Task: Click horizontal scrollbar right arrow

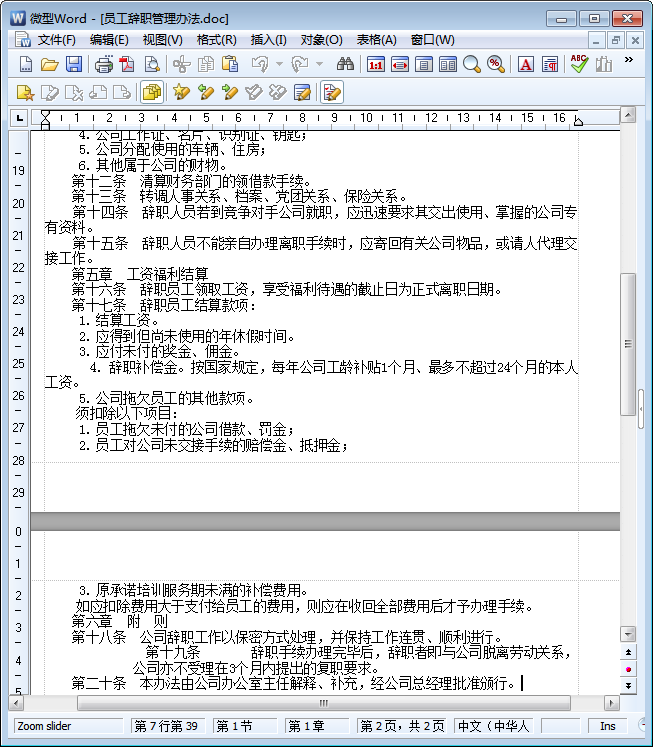Action: pyautogui.click(x=612, y=703)
